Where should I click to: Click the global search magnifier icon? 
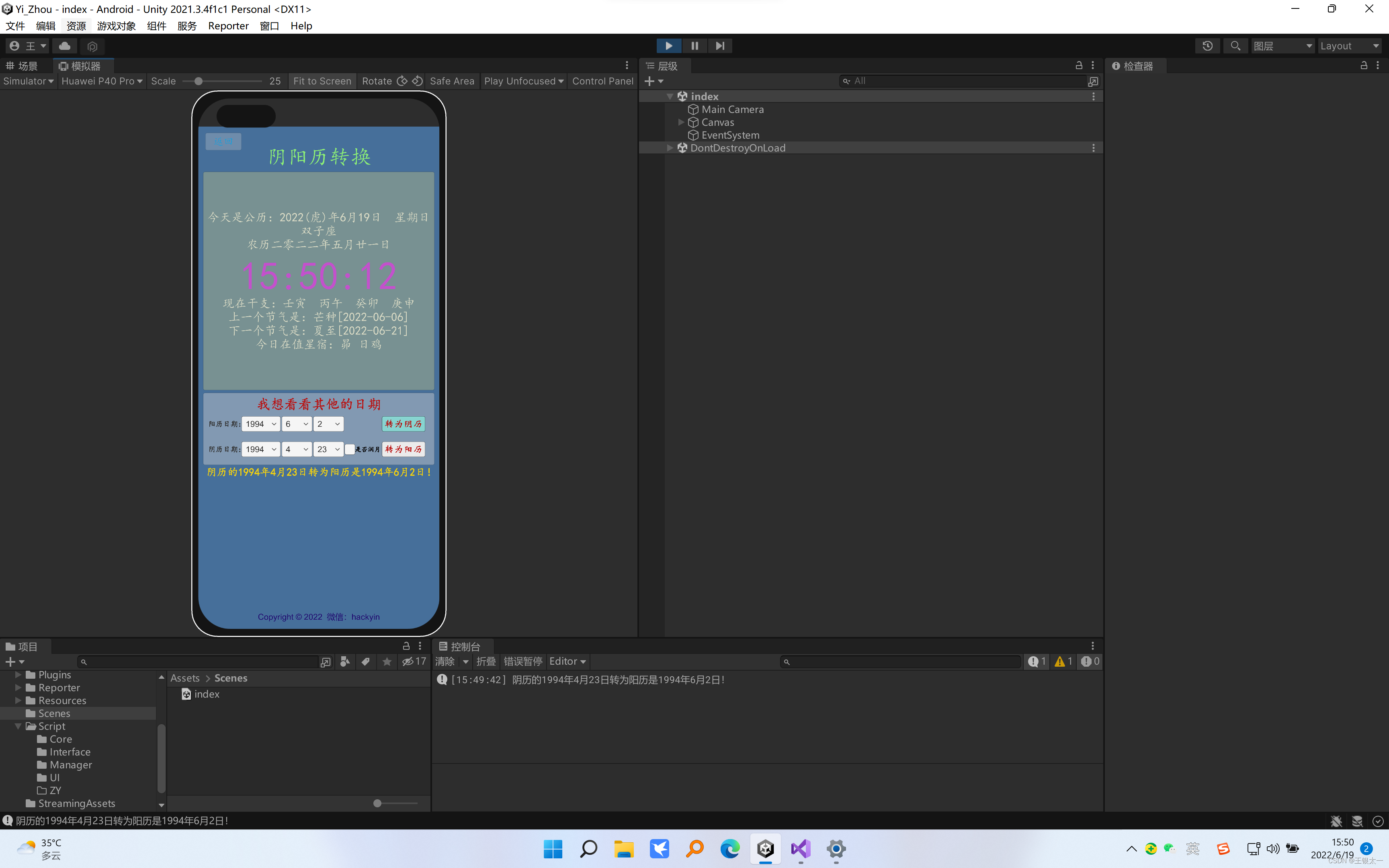pyautogui.click(x=1235, y=46)
